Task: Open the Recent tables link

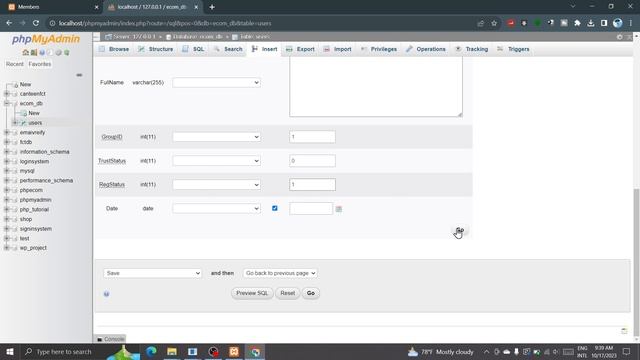Action: (15, 64)
